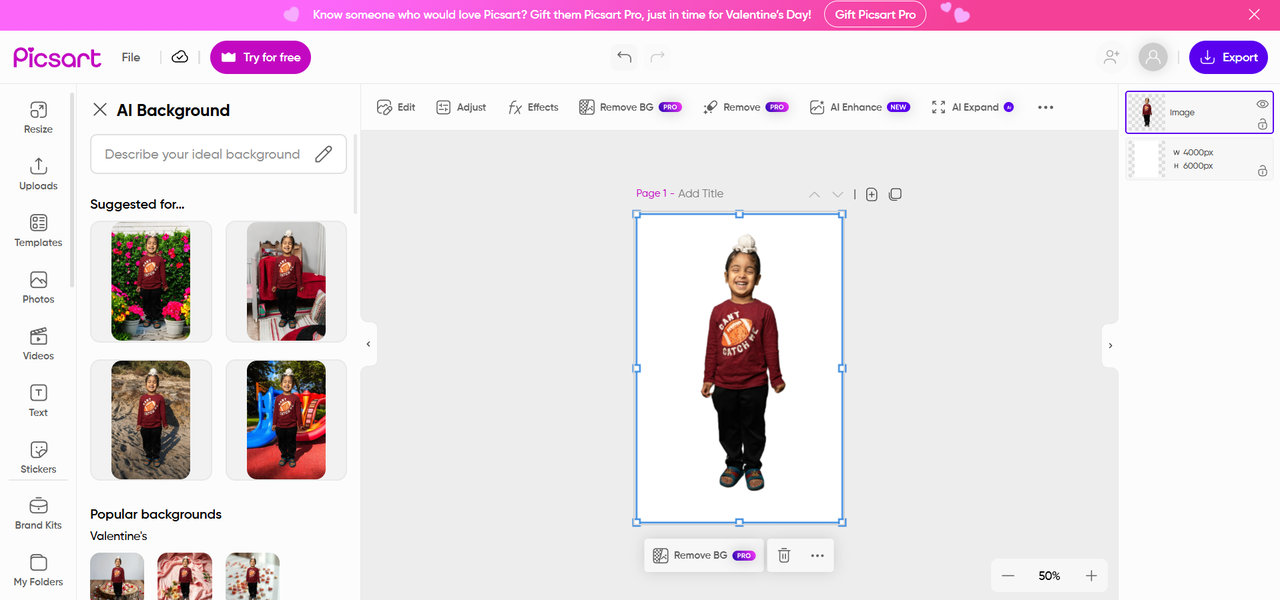Collapse the AI Background panel with left chevron
The image size is (1280, 600).
pos(368,344)
